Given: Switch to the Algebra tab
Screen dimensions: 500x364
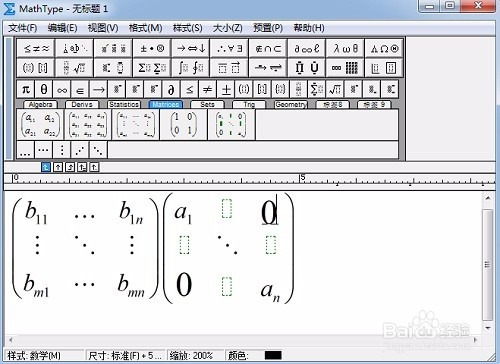Looking at the screenshot, I should click(40, 105).
